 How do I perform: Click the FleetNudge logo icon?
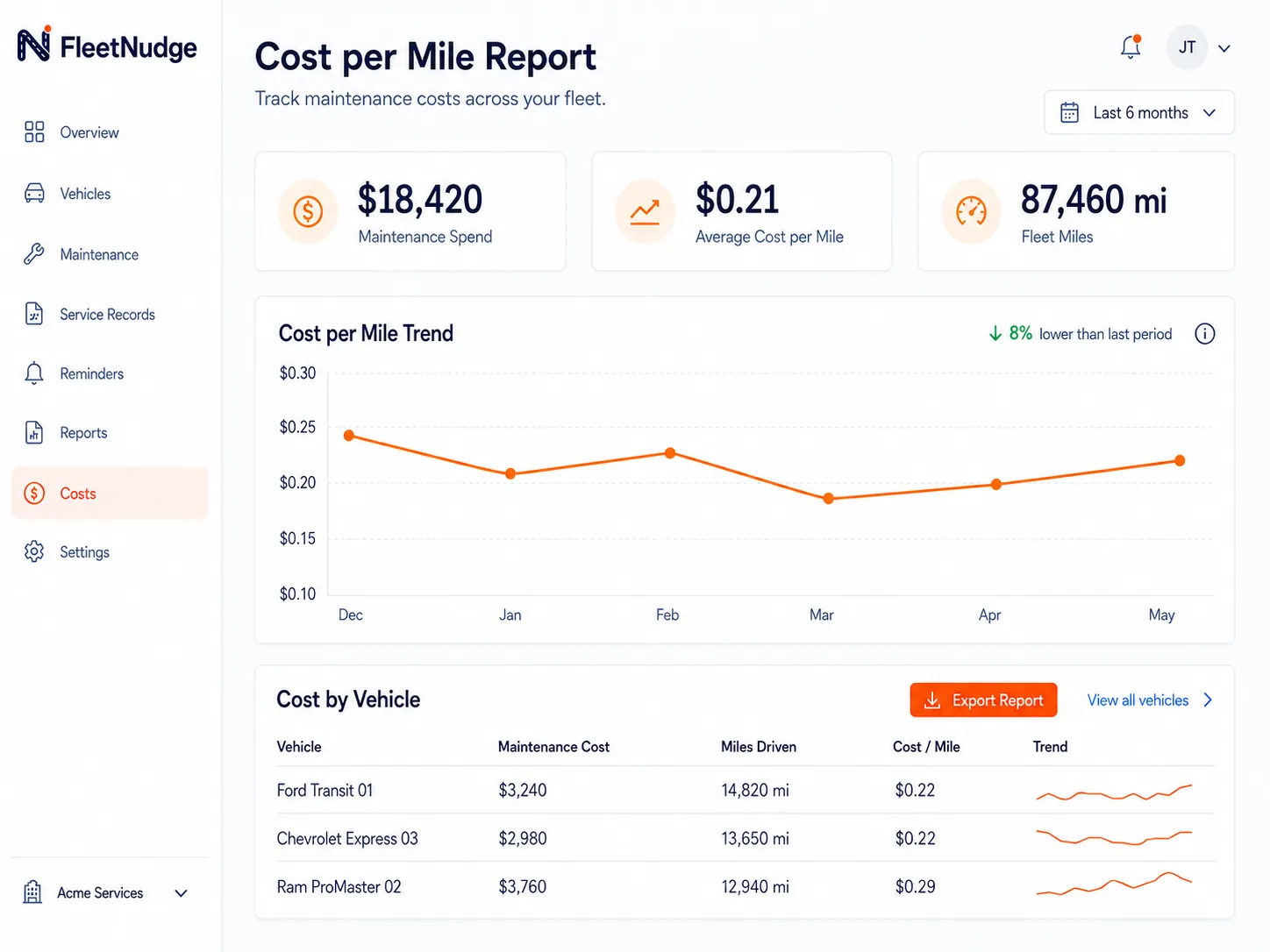(x=34, y=44)
